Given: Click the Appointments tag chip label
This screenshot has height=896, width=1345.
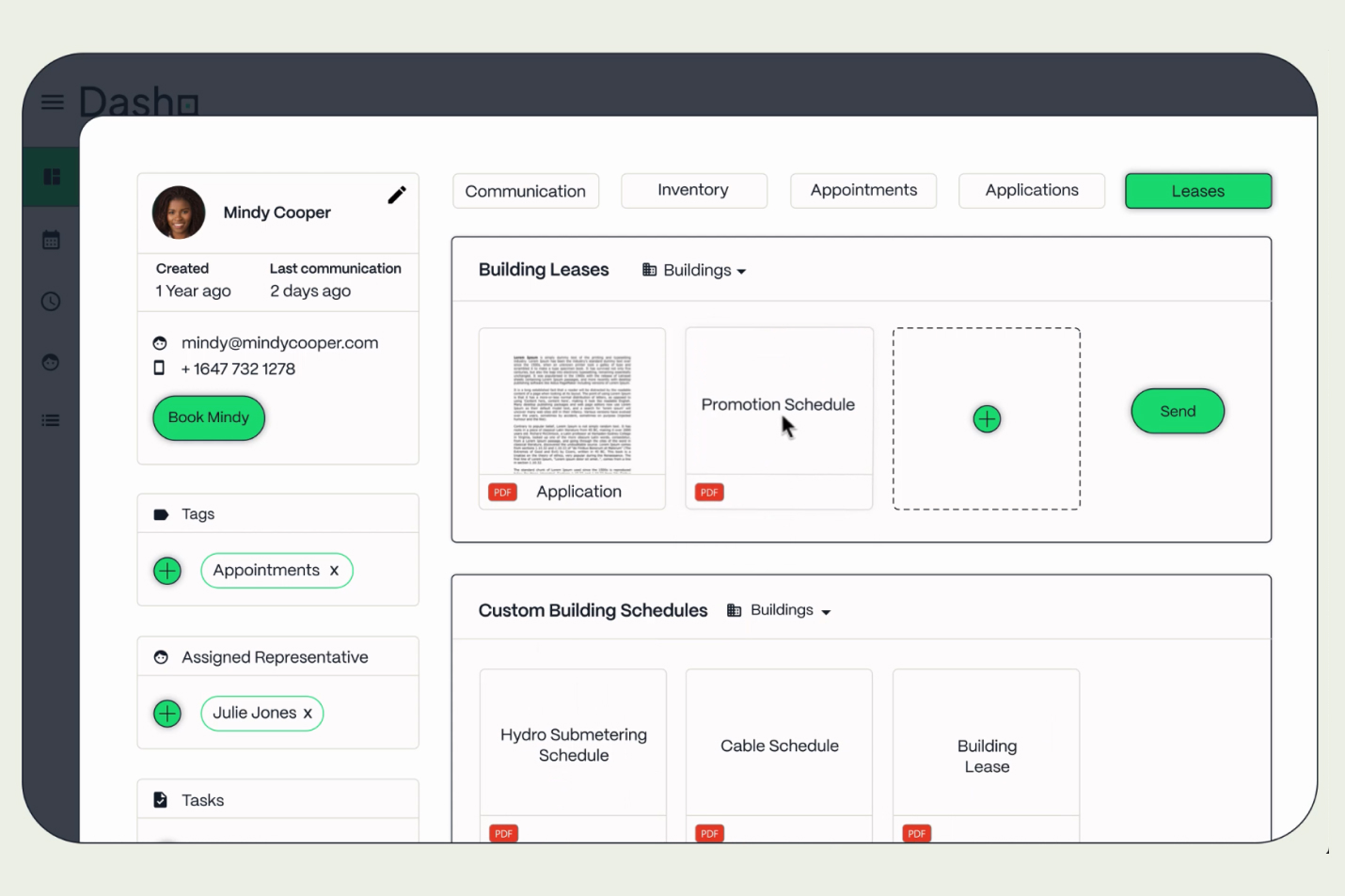Looking at the screenshot, I should (x=266, y=570).
